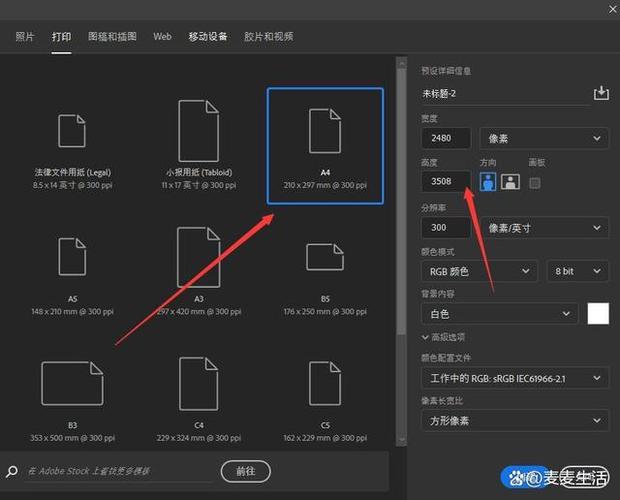Switch to the 移动设备 tab

click(x=208, y=37)
